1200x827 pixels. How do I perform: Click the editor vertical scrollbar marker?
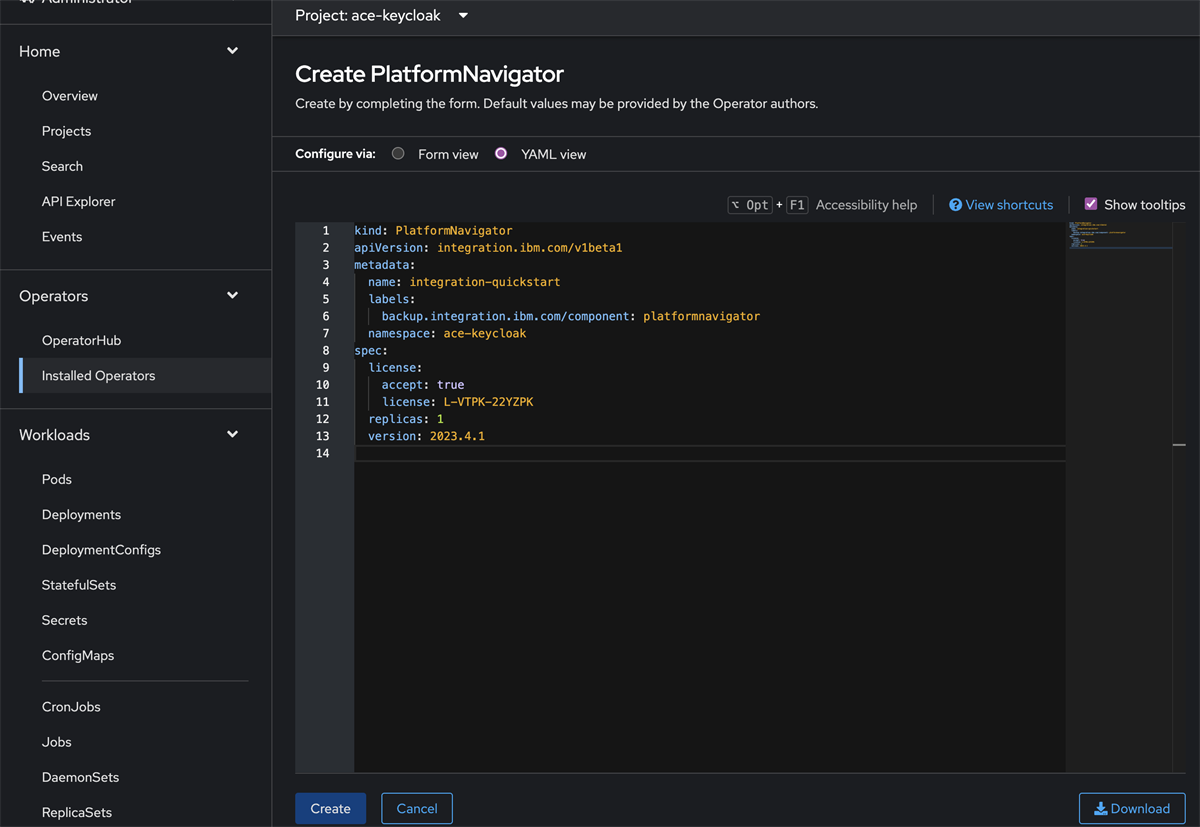pyautogui.click(x=1179, y=444)
